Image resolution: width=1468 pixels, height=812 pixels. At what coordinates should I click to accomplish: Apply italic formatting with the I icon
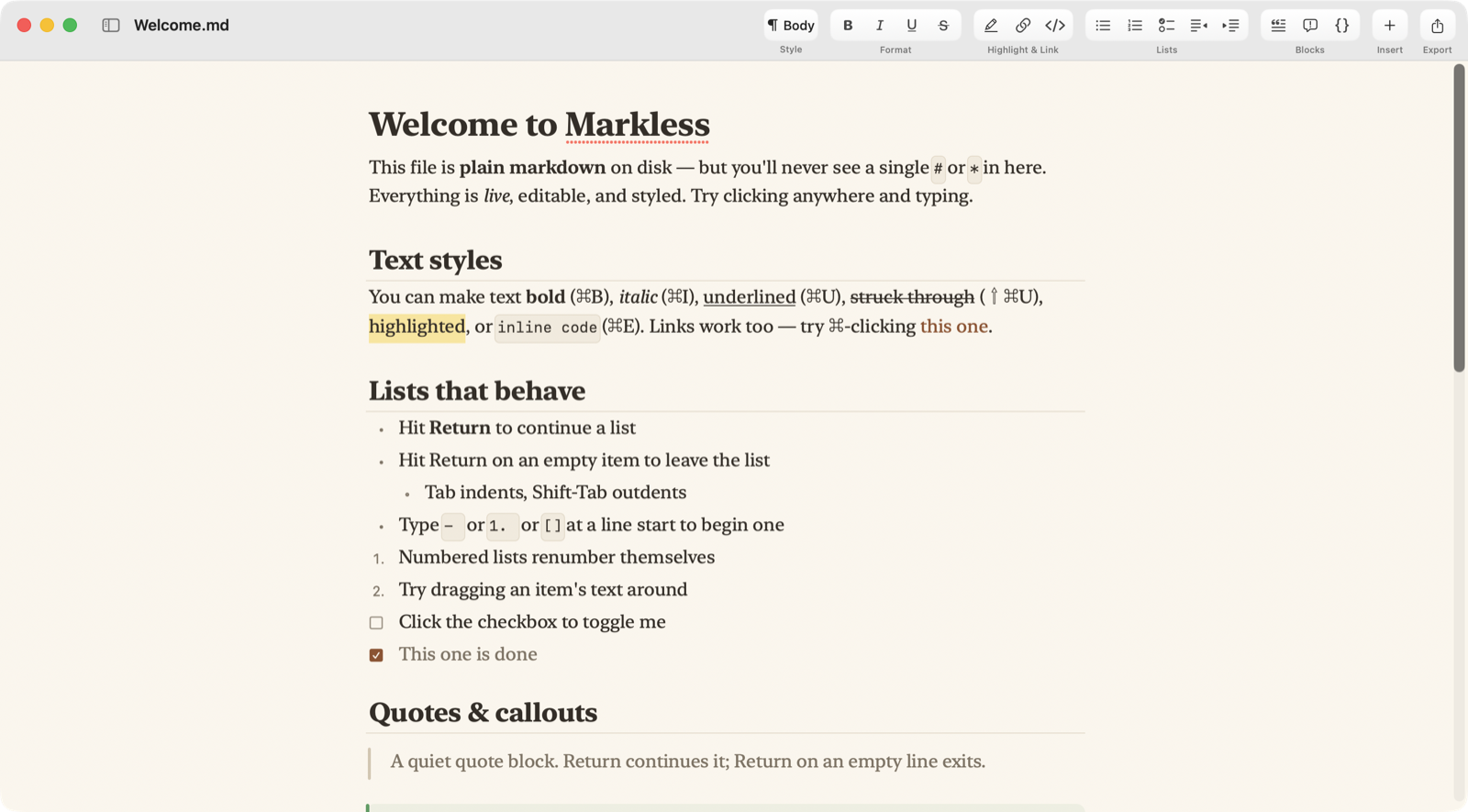tap(880, 26)
